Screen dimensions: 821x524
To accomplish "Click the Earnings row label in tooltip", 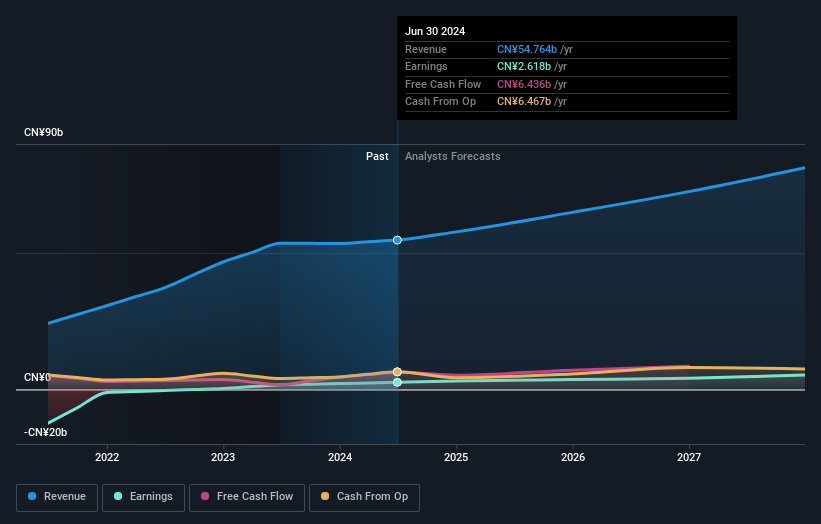I will 426,66.
